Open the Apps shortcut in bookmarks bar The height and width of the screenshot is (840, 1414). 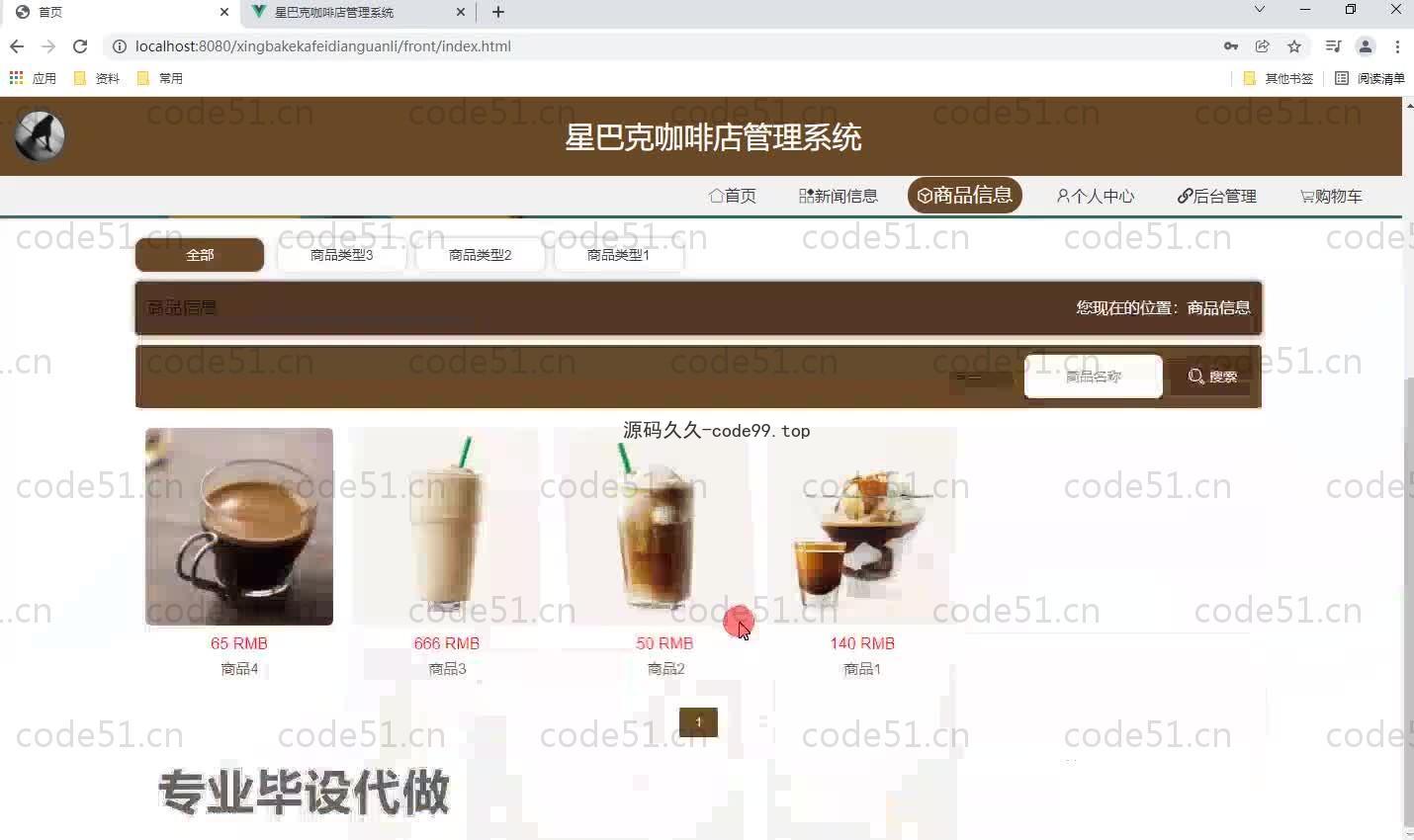coord(33,78)
